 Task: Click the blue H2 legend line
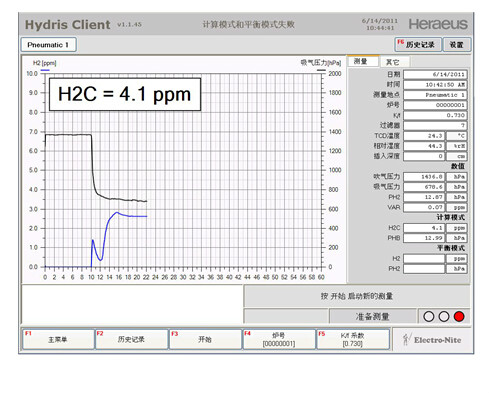coord(45,70)
